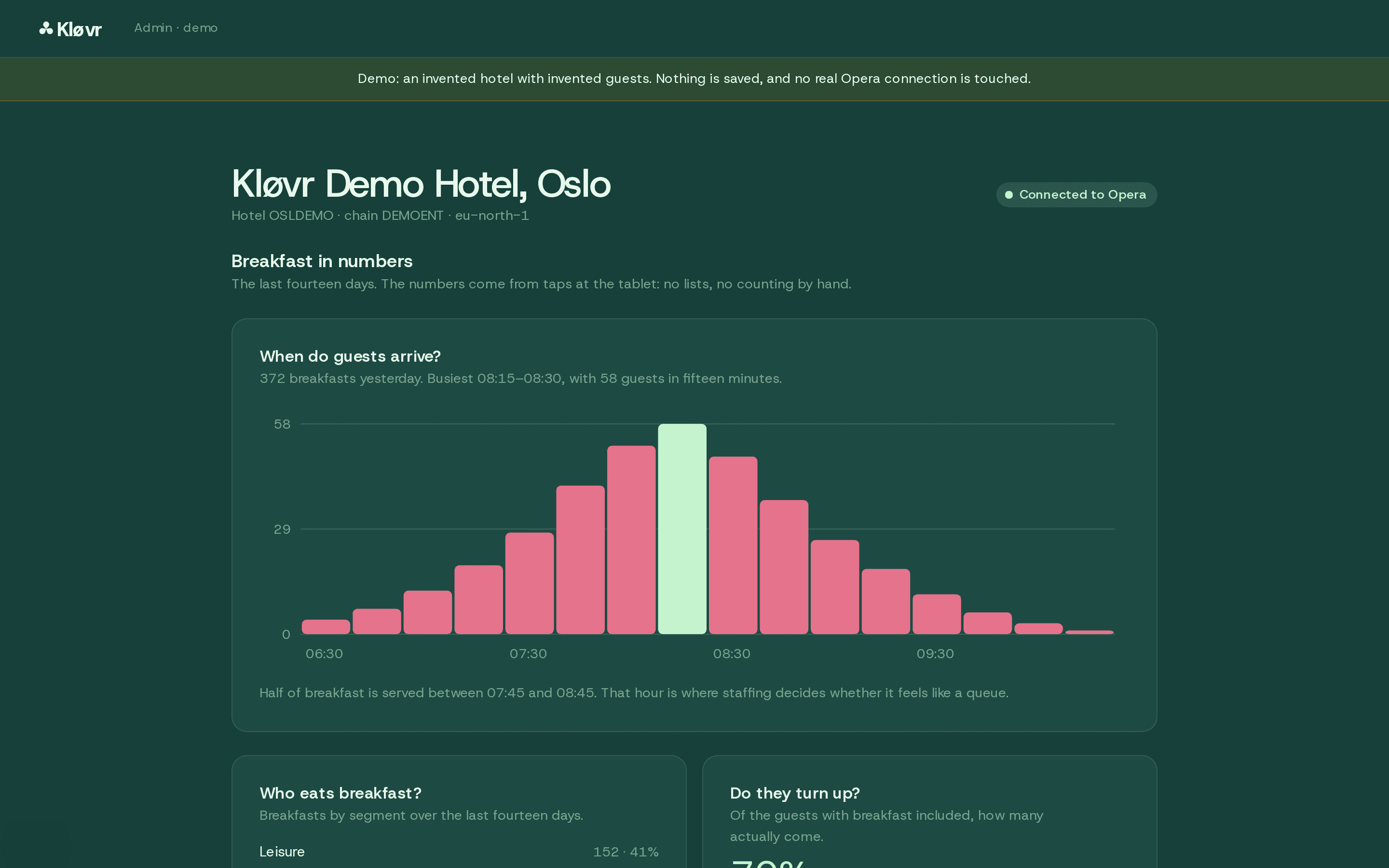Click the last tiny bar in the chart
The image size is (1389, 868).
[1089, 632]
